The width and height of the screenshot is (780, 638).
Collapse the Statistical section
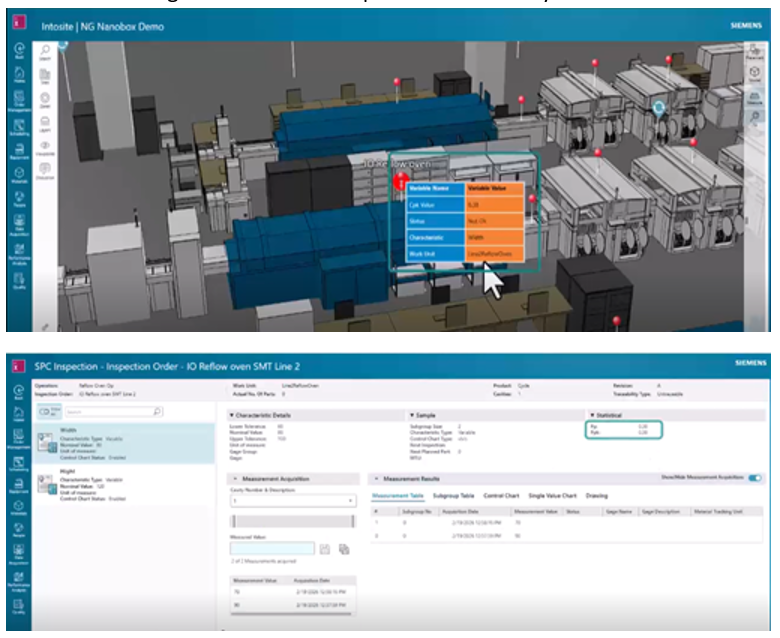pyautogui.click(x=592, y=415)
